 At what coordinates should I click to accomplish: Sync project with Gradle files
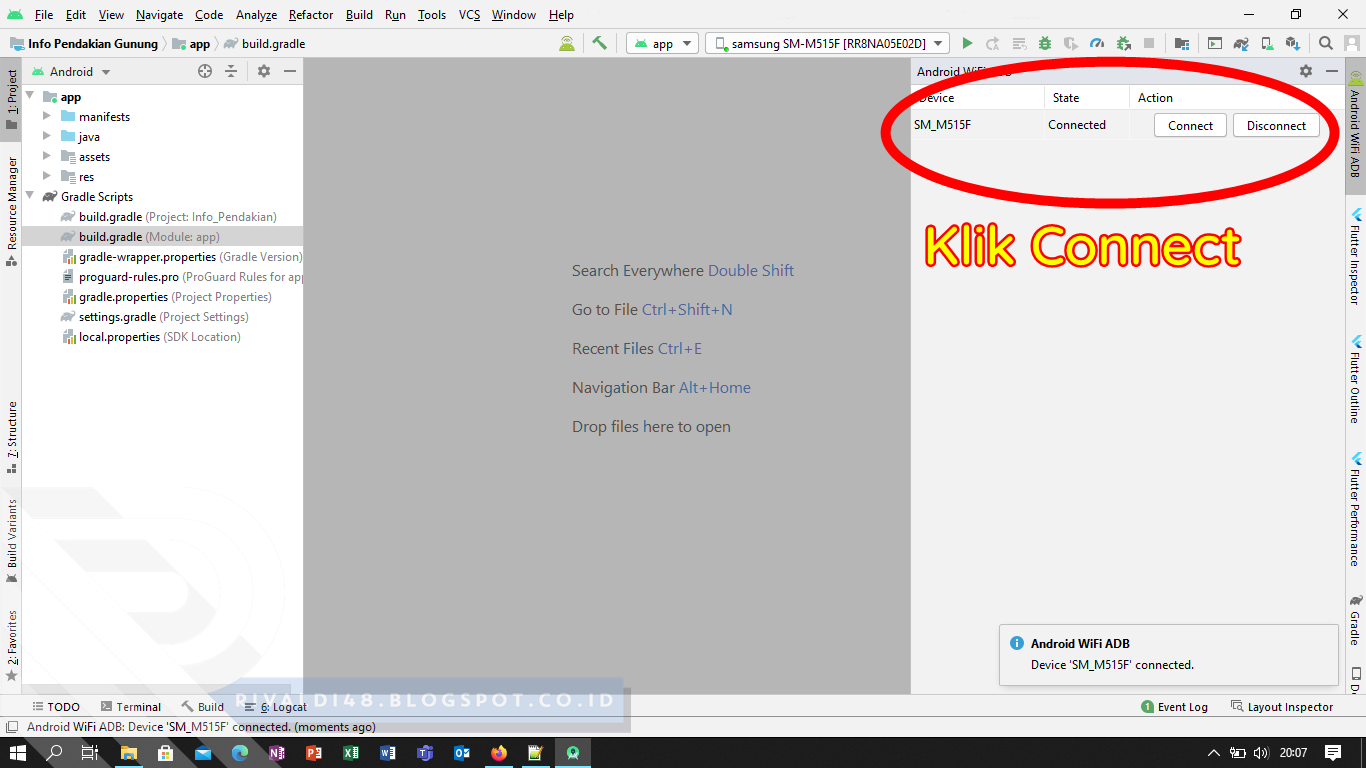click(1241, 43)
